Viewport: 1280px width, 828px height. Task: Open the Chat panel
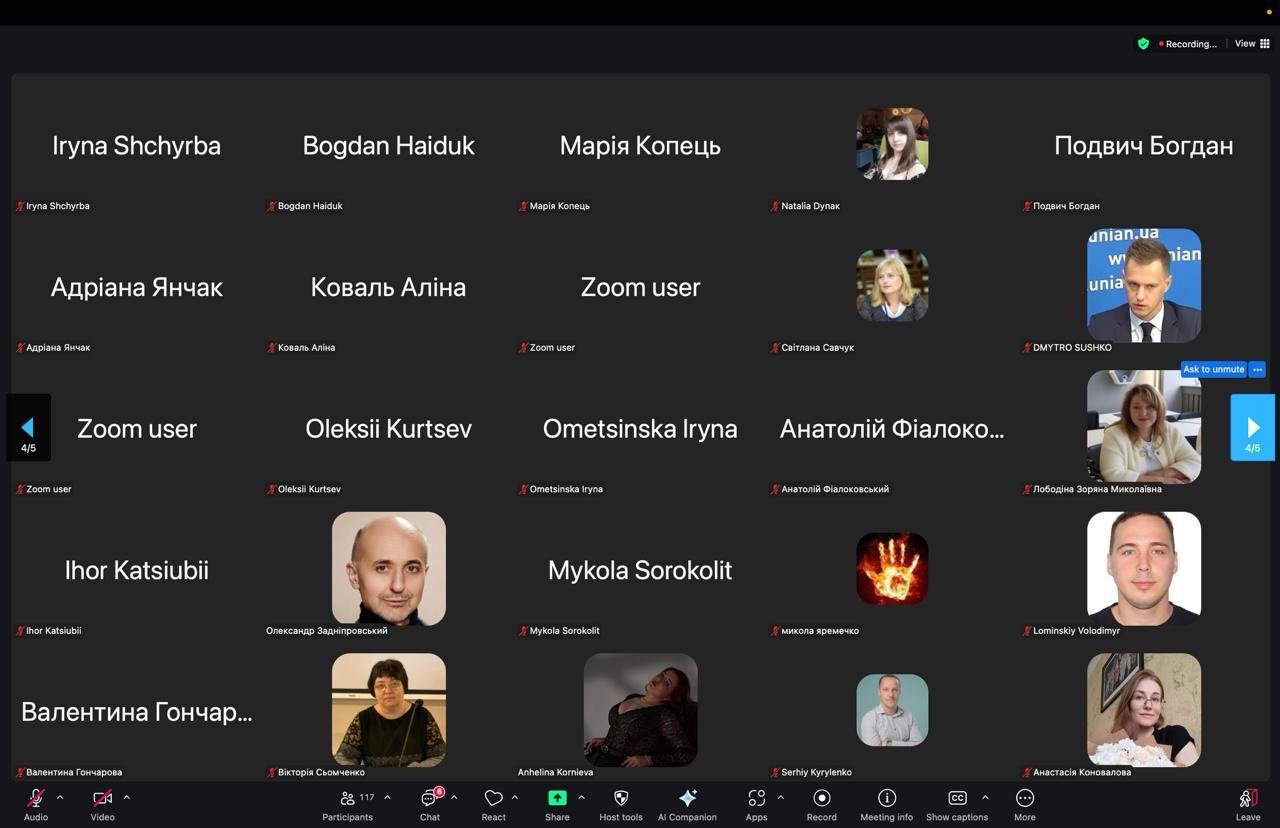430,803
